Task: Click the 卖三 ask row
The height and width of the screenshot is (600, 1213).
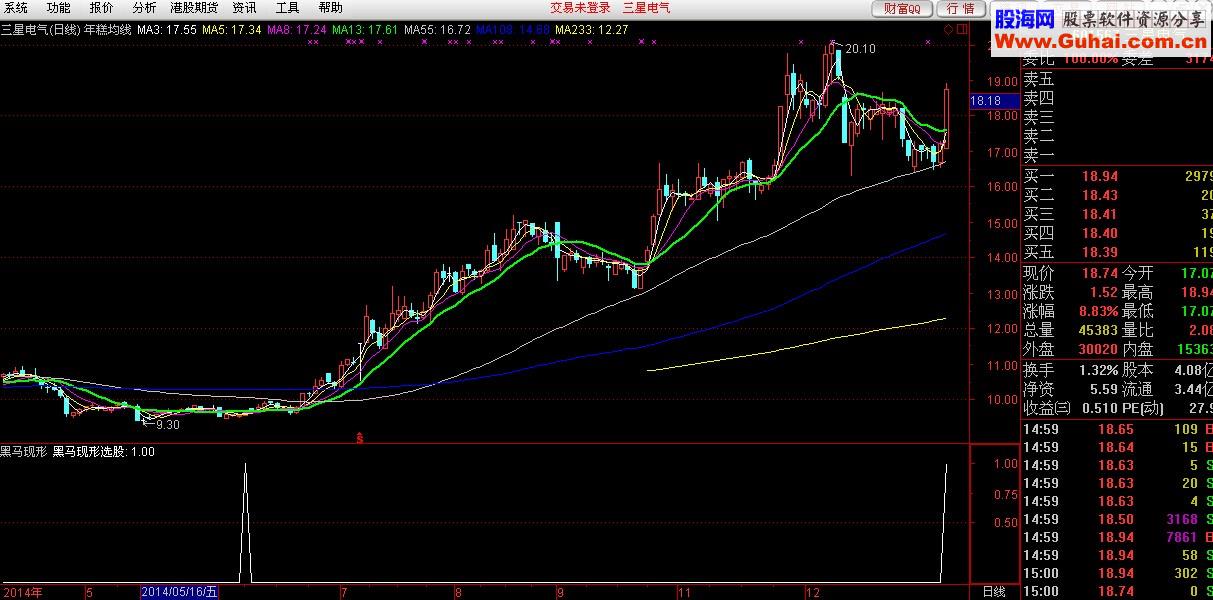Action: tap(1117, 116)
